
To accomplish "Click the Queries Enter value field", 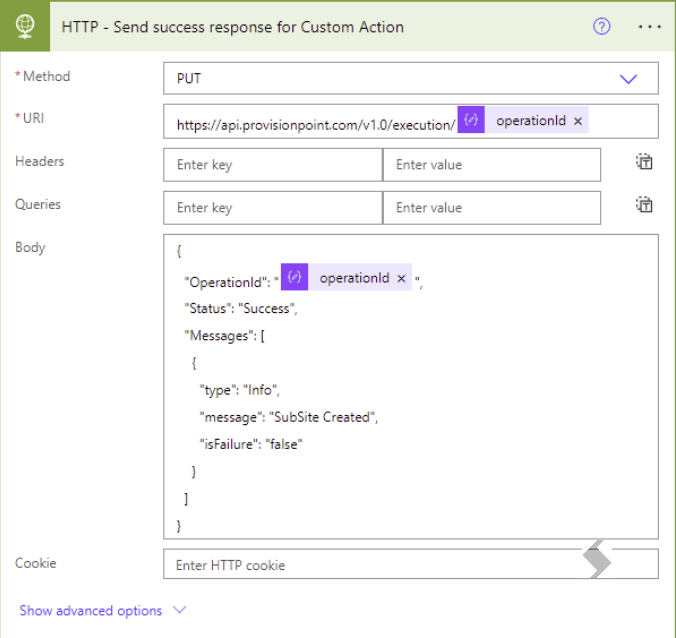I will (x=491, y=208).
